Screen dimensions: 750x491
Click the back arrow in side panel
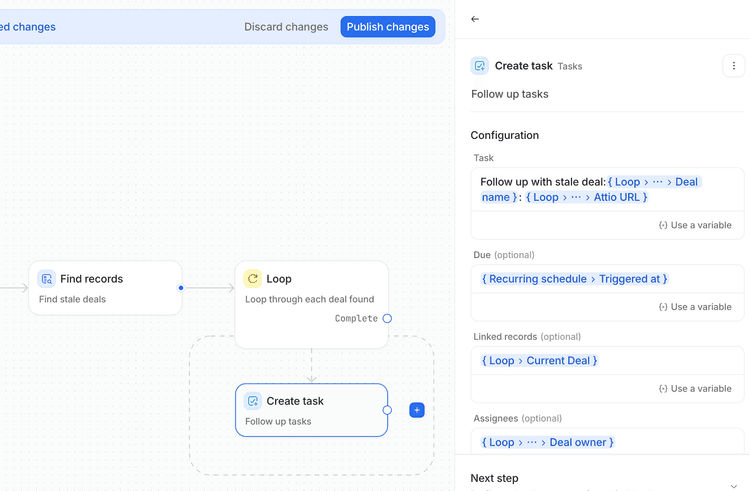(474, 19)
